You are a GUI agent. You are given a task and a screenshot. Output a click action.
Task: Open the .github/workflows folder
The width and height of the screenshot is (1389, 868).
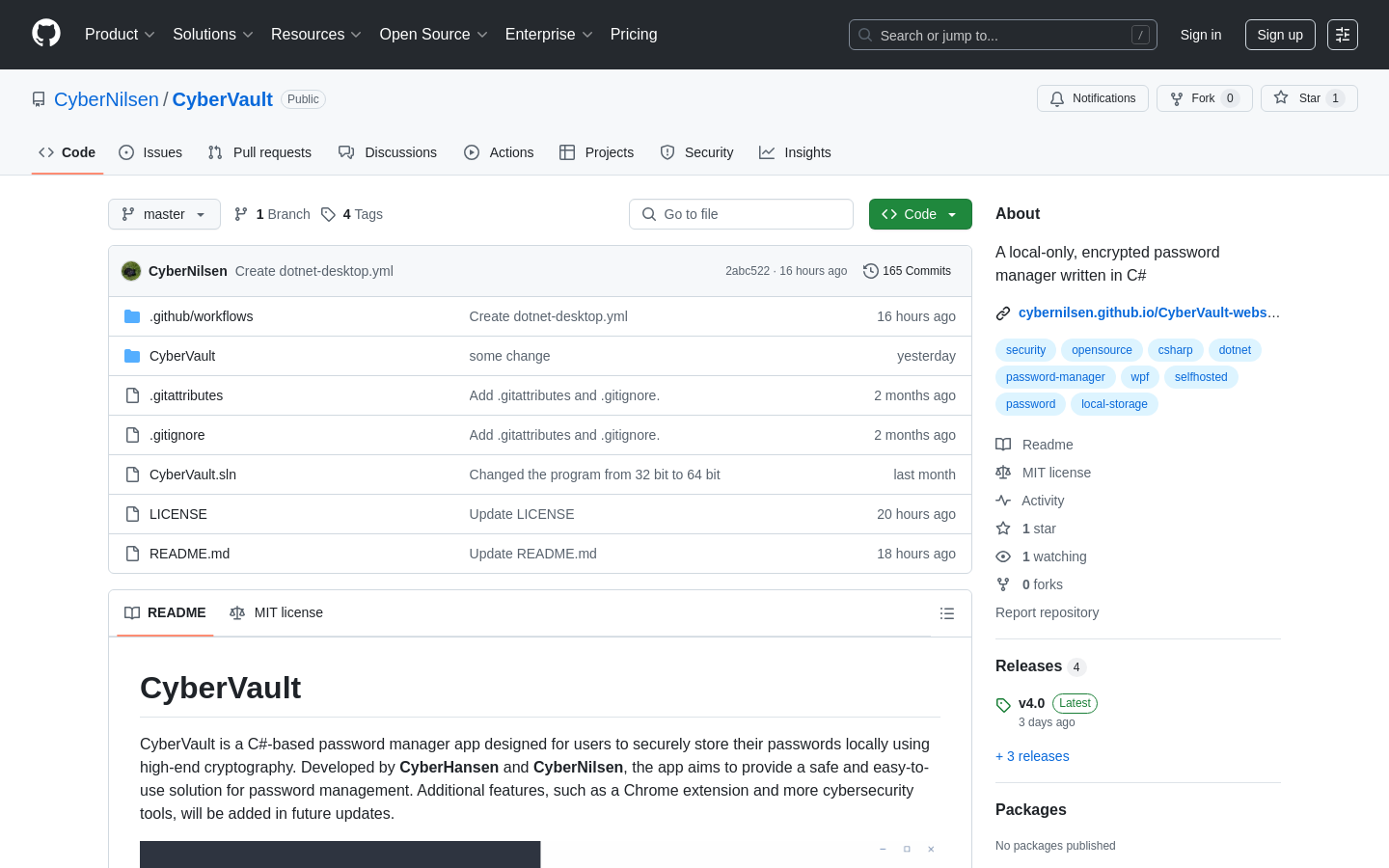click(x=201, y=316)
